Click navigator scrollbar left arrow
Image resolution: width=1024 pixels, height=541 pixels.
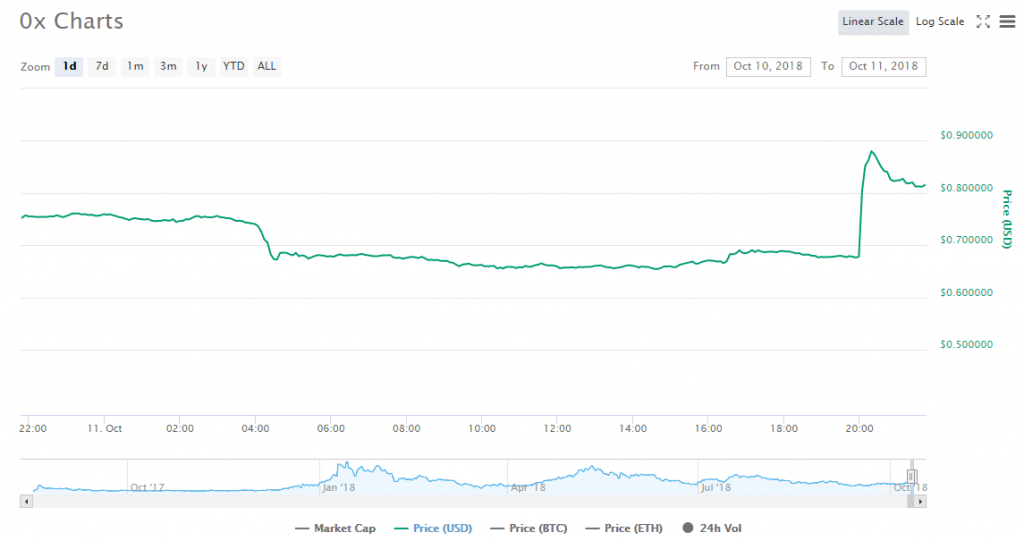pyautogui.click(x=25, y=500)
